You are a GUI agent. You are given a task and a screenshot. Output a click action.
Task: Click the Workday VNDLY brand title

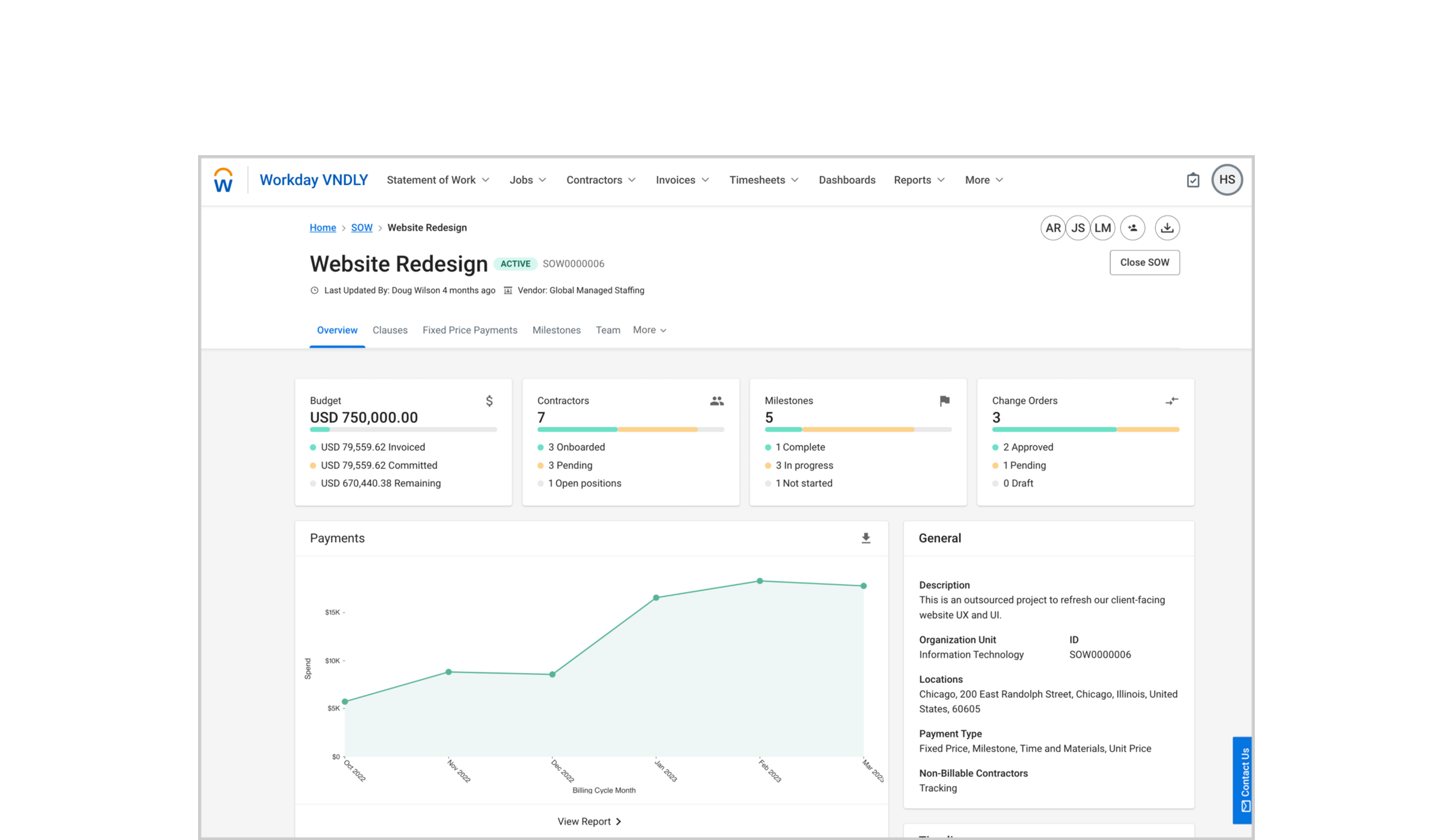pos(314,180)
